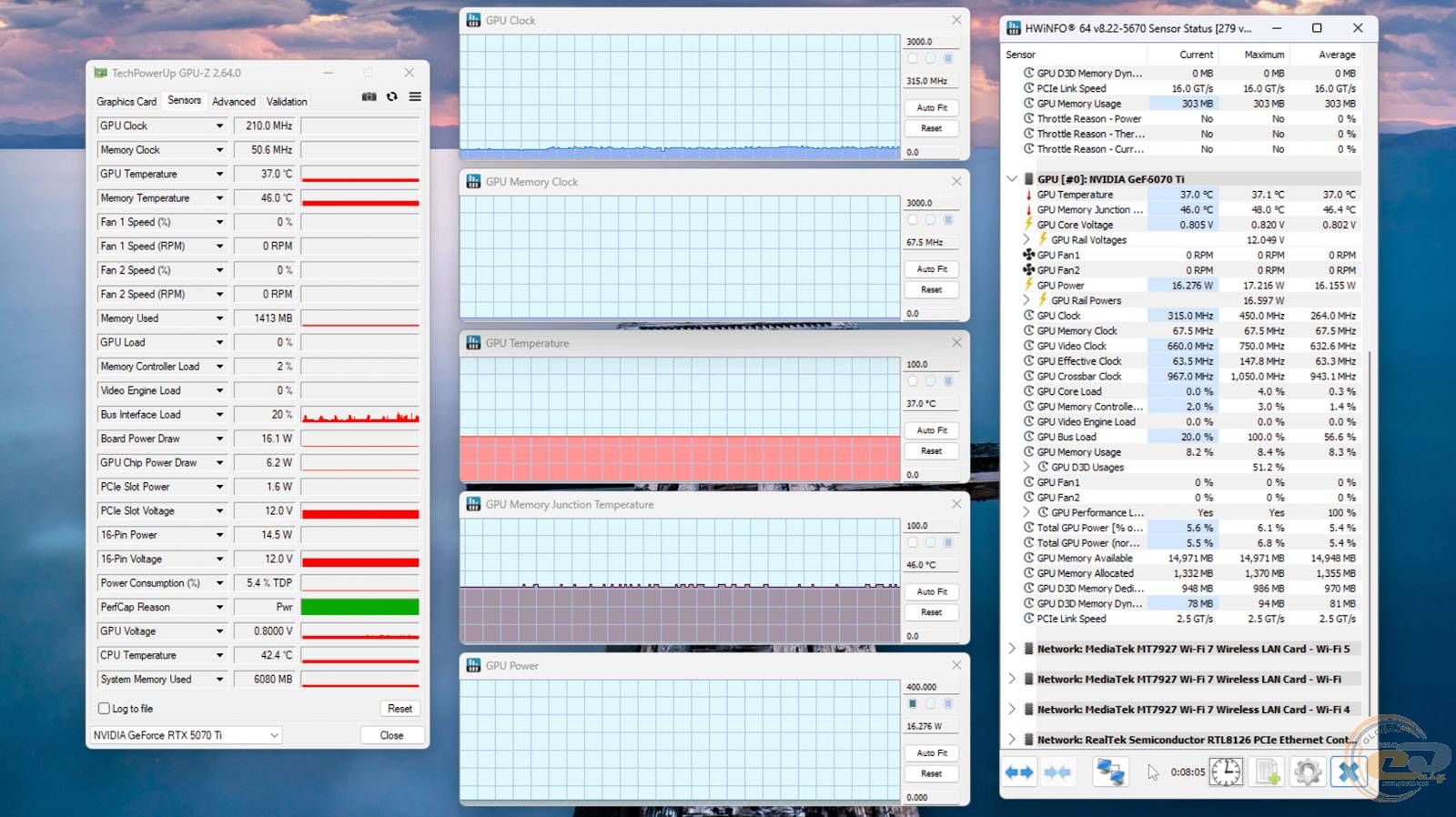Open the PerfCap Reason sensor dropdown

coord(219,607)
